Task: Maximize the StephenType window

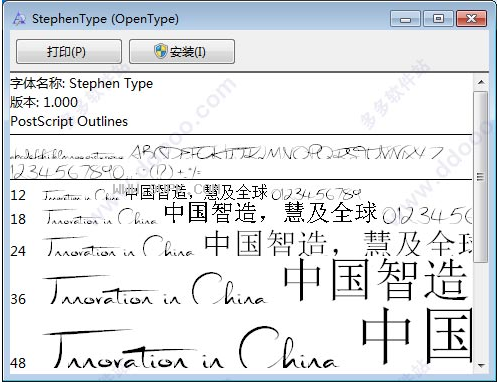Action: 438,18
